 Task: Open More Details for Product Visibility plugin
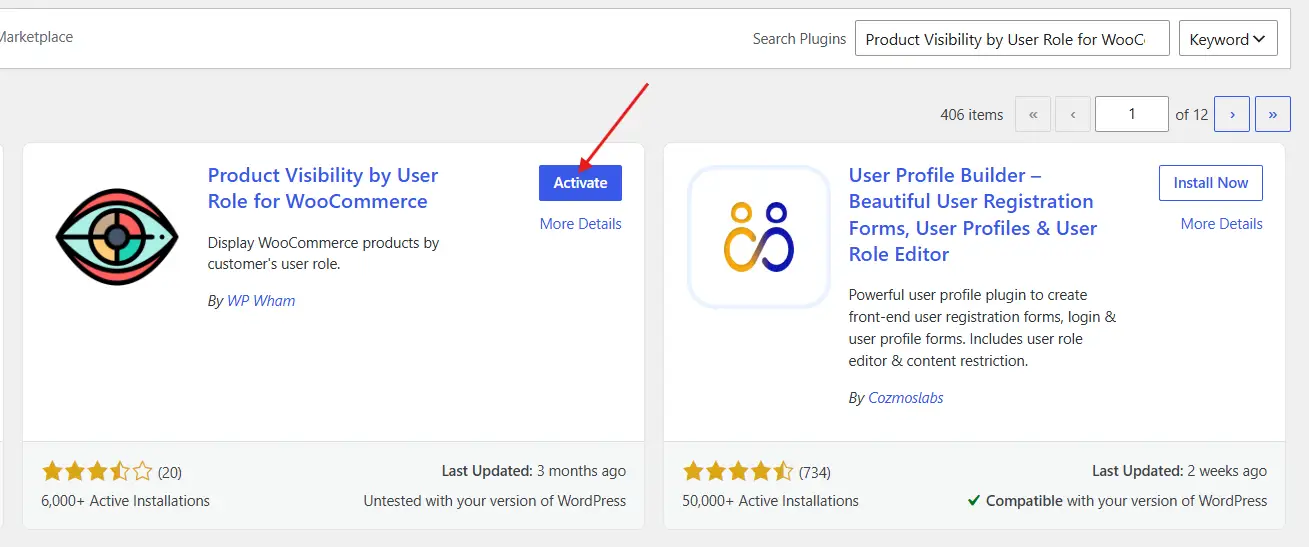point(580,224)
